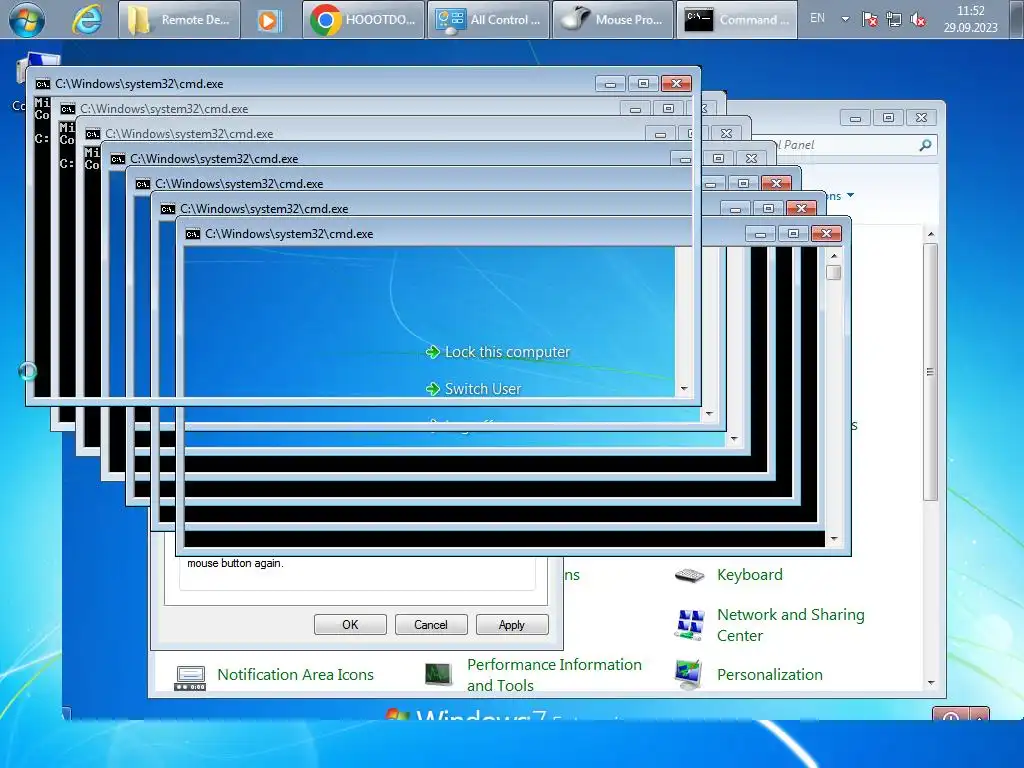1024x768 pixels.
Task: Minimize the Control Panel window
Action: (856, 118)
